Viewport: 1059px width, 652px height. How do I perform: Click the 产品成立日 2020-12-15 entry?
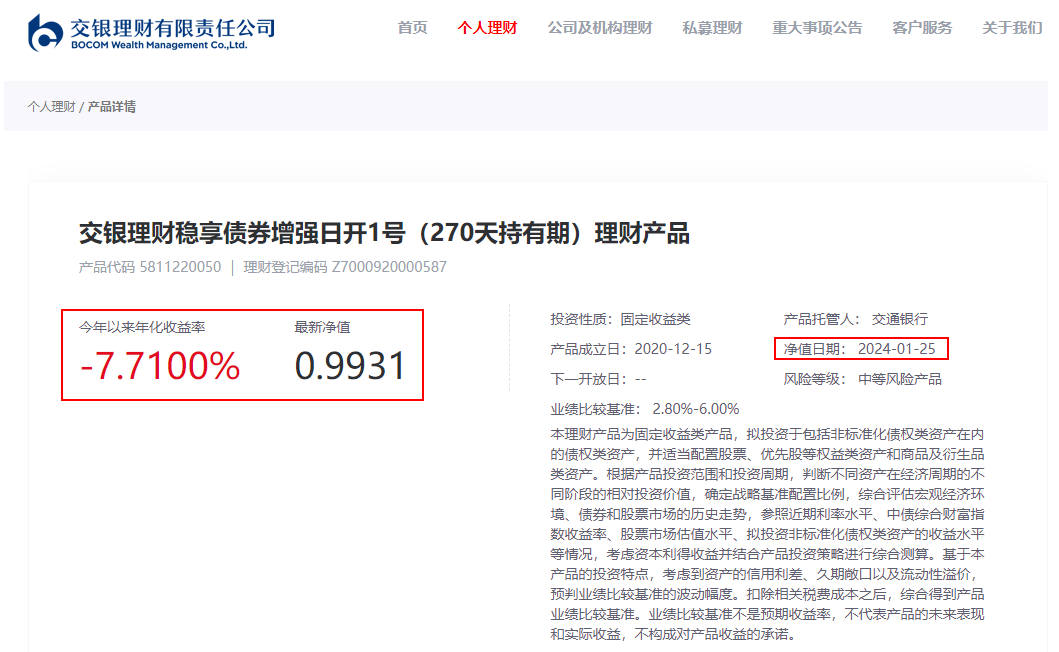tap(631, 349)
